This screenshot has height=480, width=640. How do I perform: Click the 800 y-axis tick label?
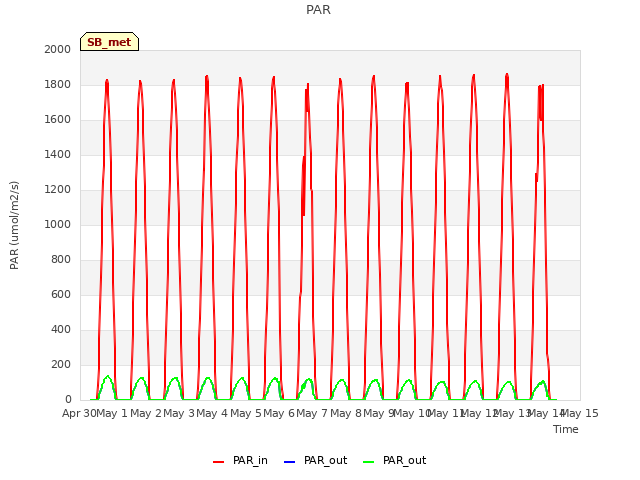click(x=61, y=260)
